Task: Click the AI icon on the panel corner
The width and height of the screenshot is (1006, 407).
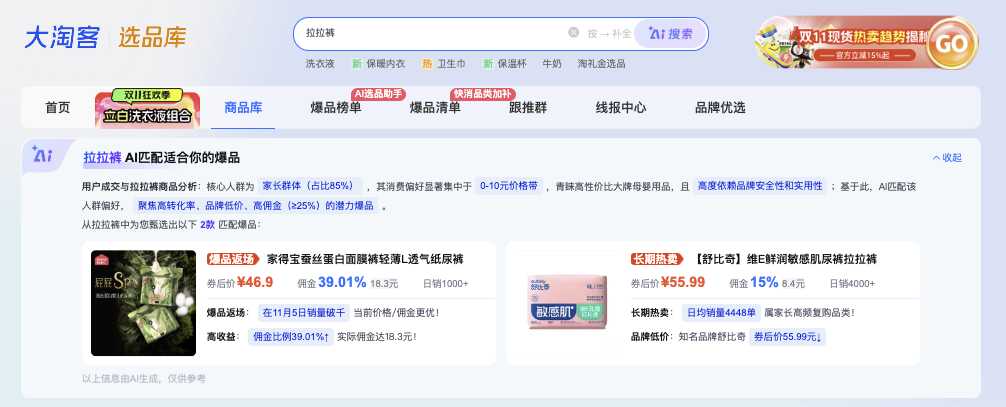Action: [42, 155]
